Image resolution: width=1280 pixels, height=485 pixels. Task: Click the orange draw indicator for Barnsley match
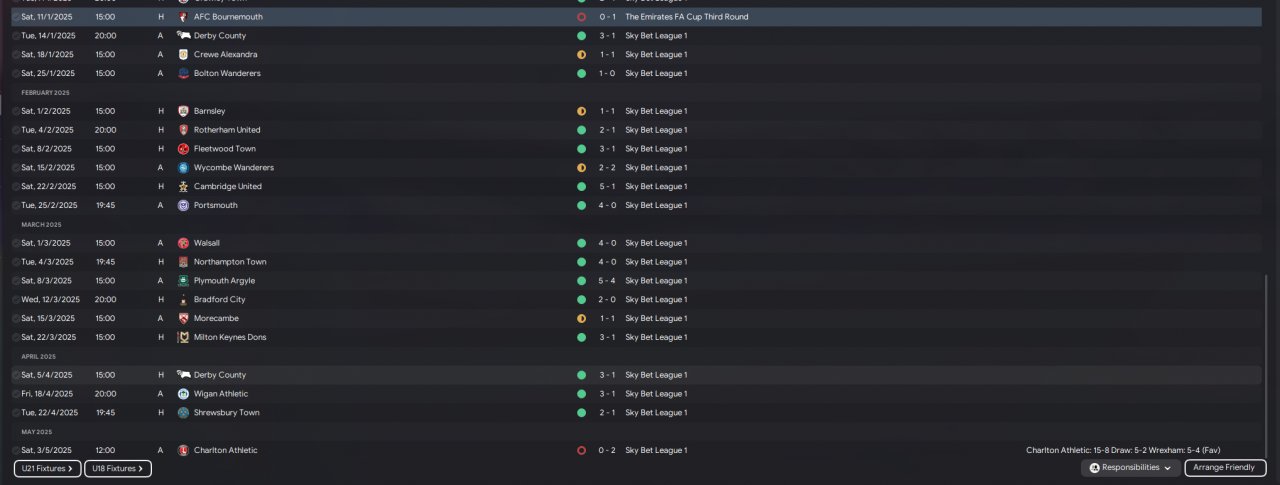coord(581,111)
